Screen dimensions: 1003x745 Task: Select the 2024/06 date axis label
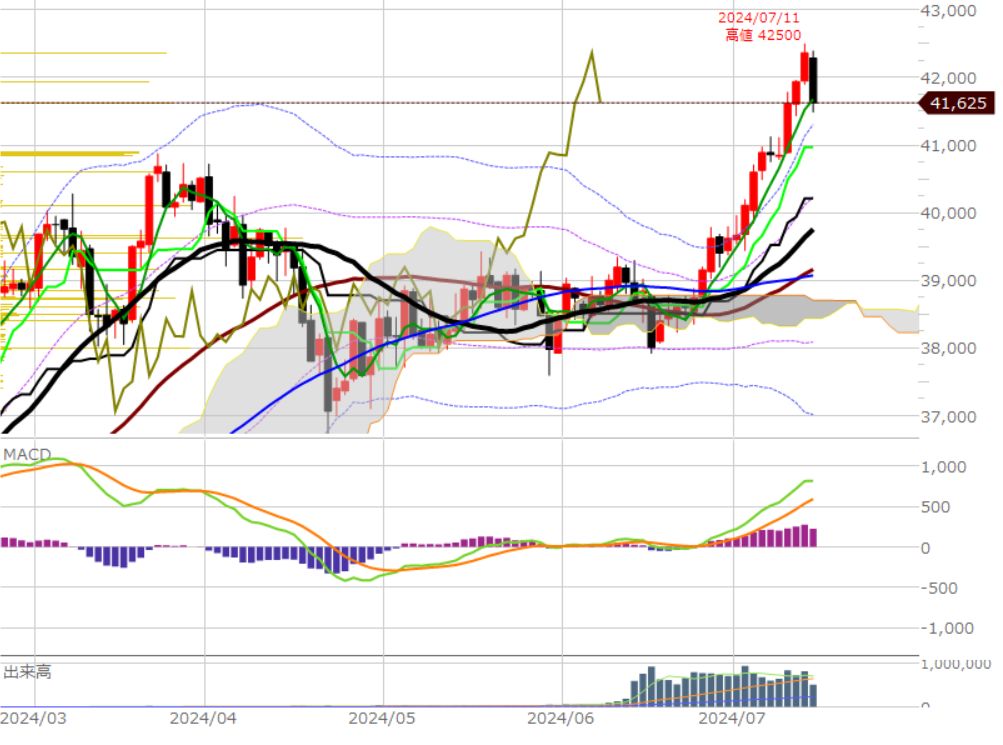coord(560,718)
